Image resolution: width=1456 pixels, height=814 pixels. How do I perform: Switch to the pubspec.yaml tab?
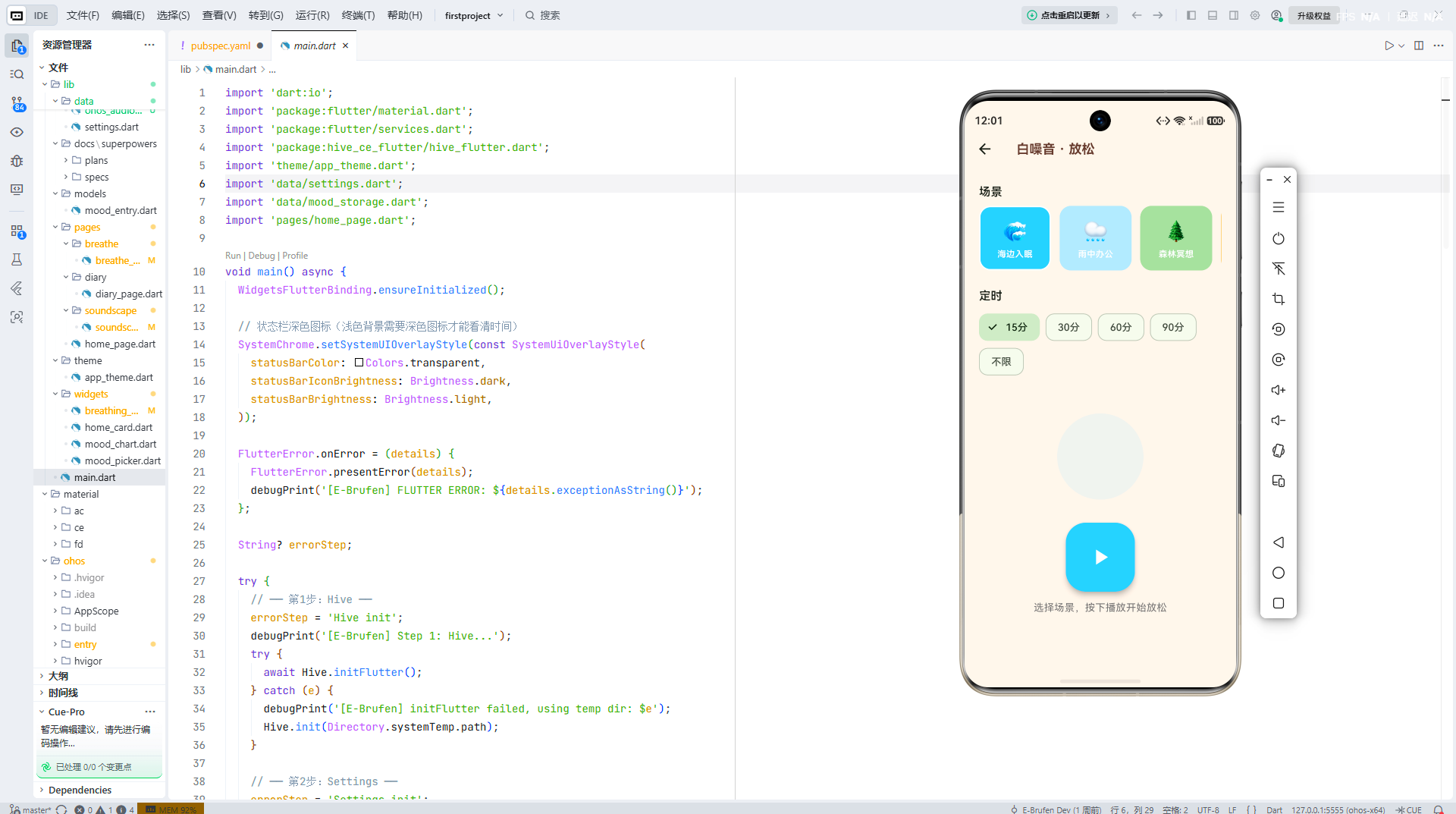tap(221, 46)
